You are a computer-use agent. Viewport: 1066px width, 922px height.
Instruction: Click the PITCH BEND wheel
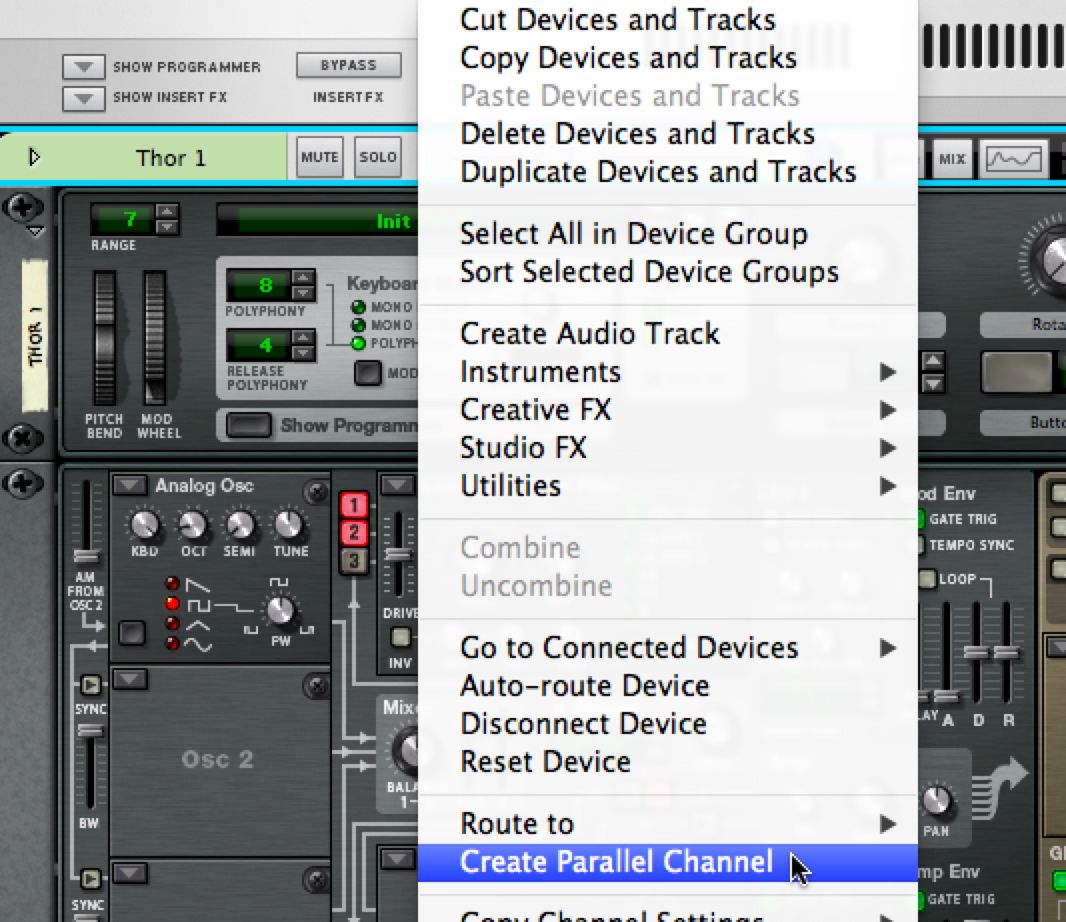104,338
